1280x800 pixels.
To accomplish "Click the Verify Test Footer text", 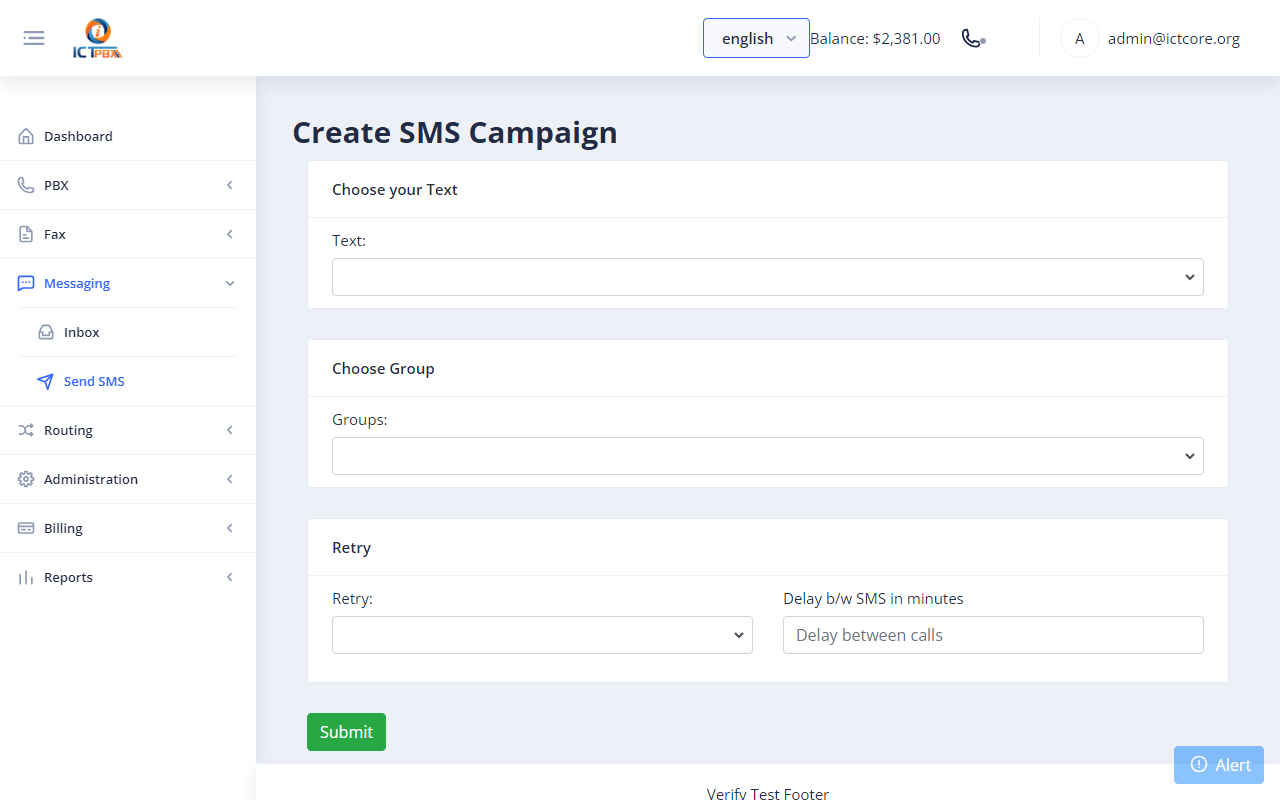I will (768, 793).
